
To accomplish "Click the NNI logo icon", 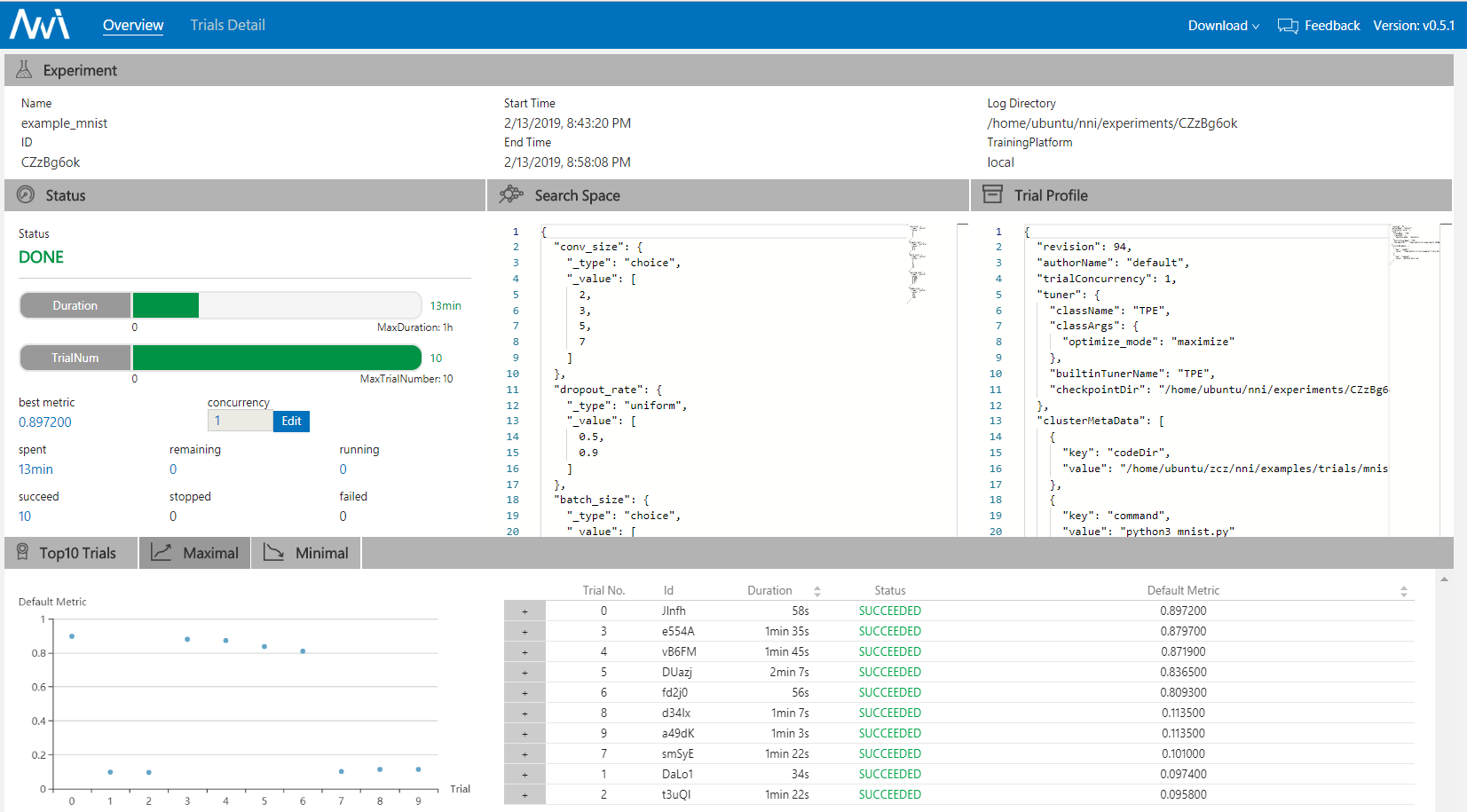I will (x=40, y=25).
